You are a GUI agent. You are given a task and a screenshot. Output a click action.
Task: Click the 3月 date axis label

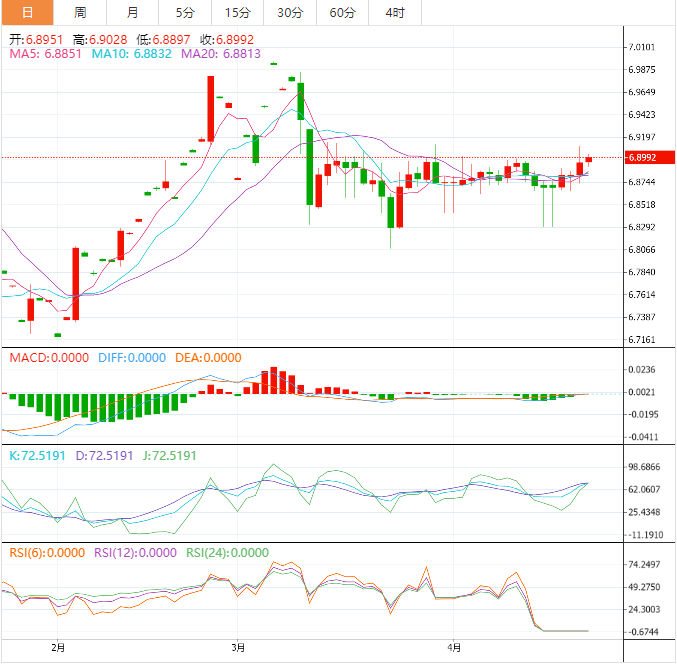(238, 648)
